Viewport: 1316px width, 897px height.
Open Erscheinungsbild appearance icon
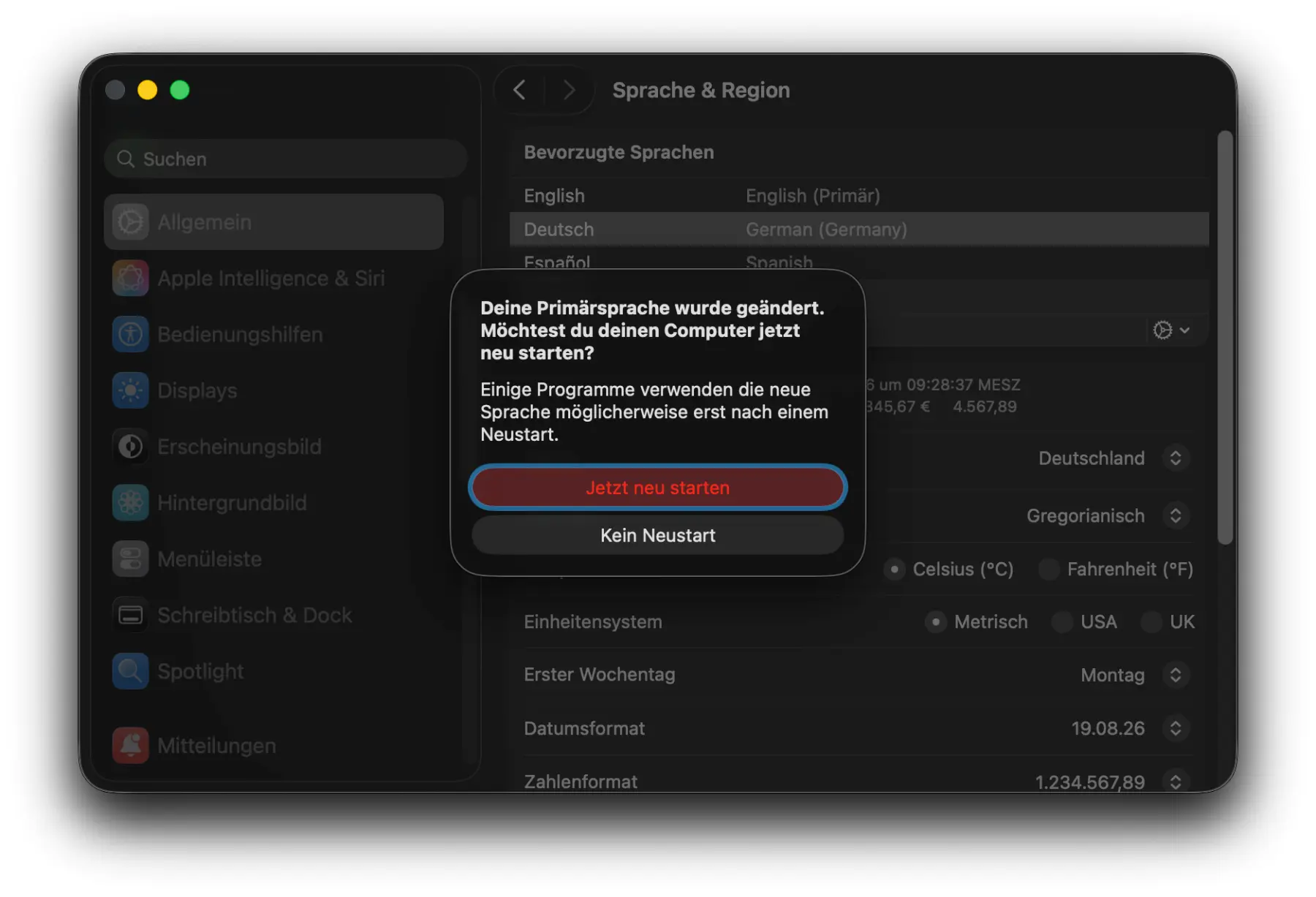coord(131,447)
